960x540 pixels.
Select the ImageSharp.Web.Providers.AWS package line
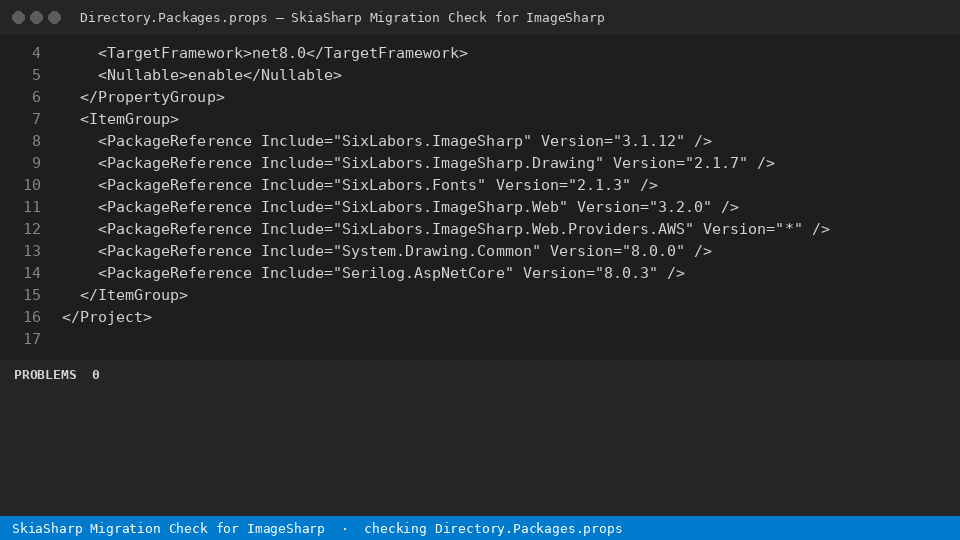pyautogui.click(x=463, y=230)
